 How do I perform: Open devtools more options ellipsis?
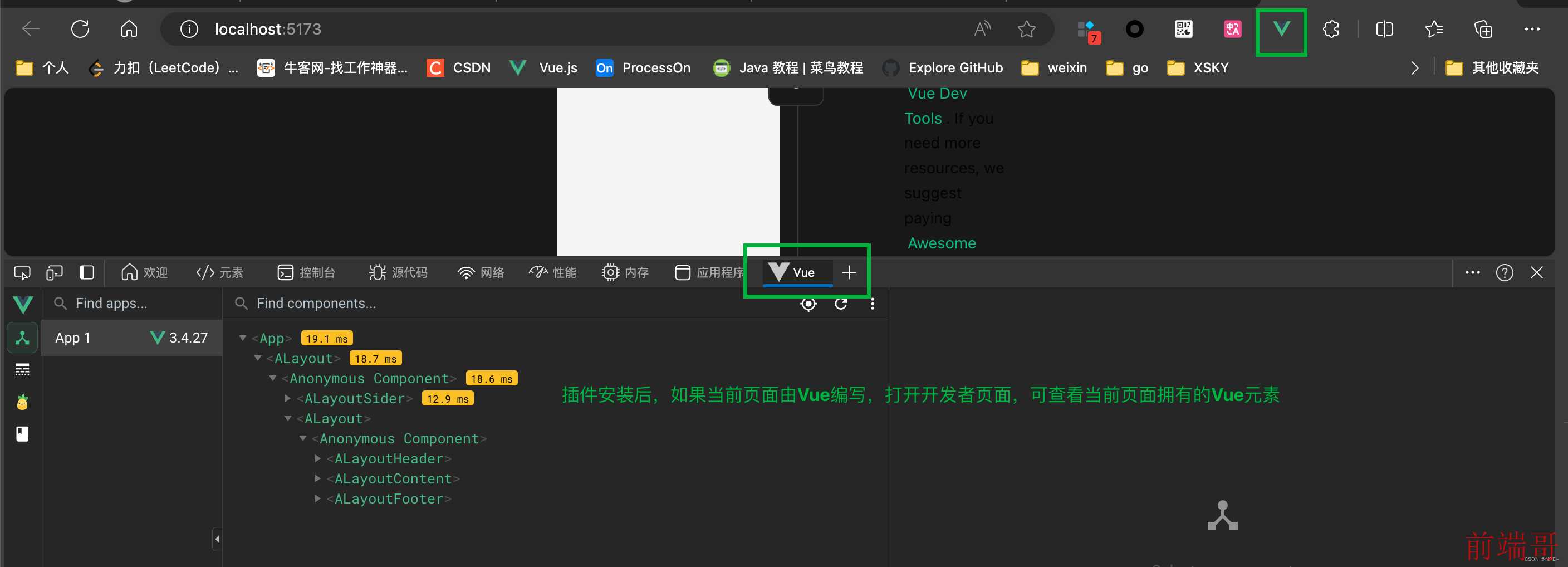click(x=1472, y=272)
